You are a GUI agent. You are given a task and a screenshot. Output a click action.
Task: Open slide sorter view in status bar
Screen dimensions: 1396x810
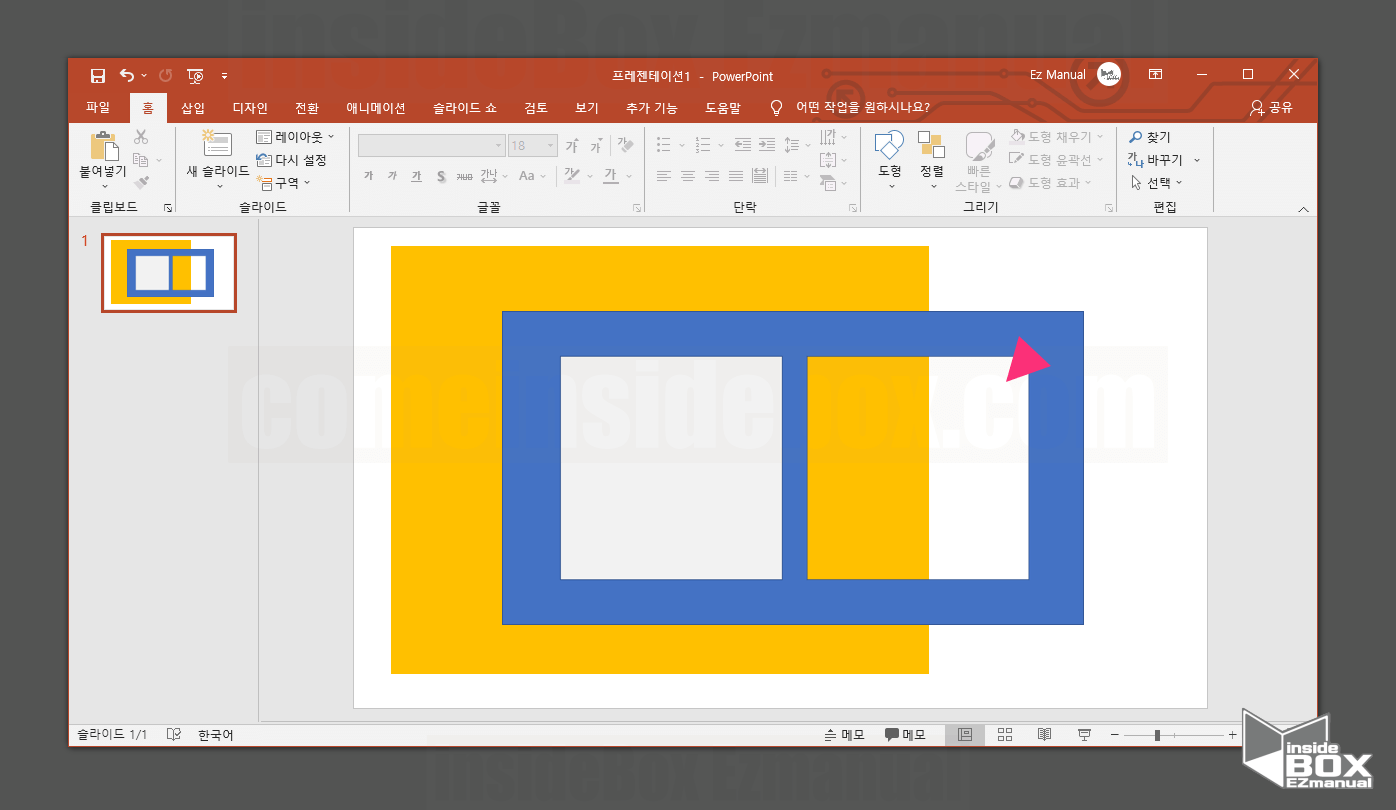1005,735
